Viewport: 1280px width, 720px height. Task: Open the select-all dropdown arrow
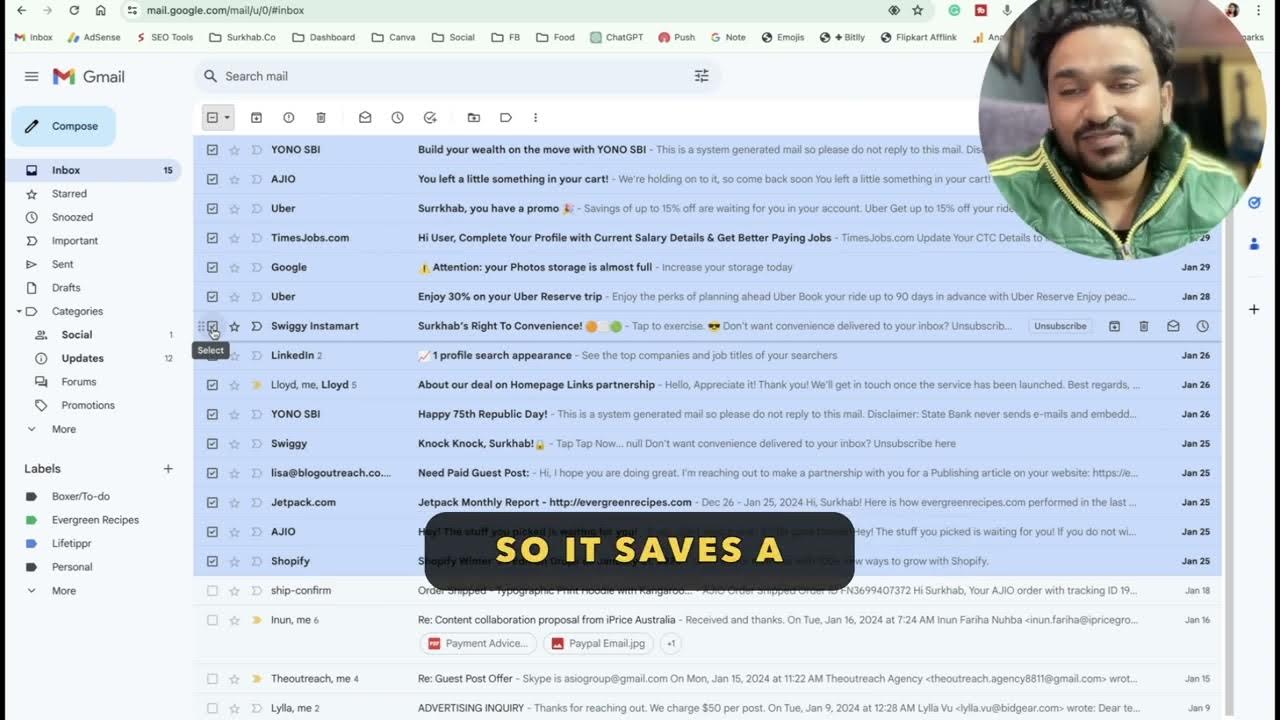[x=227, y=118]
